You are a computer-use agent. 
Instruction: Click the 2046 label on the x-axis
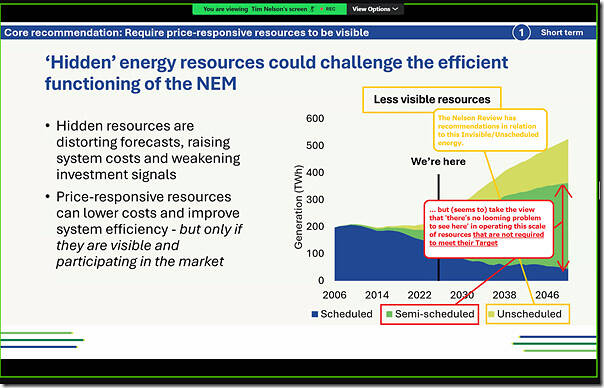coord(547,295)
